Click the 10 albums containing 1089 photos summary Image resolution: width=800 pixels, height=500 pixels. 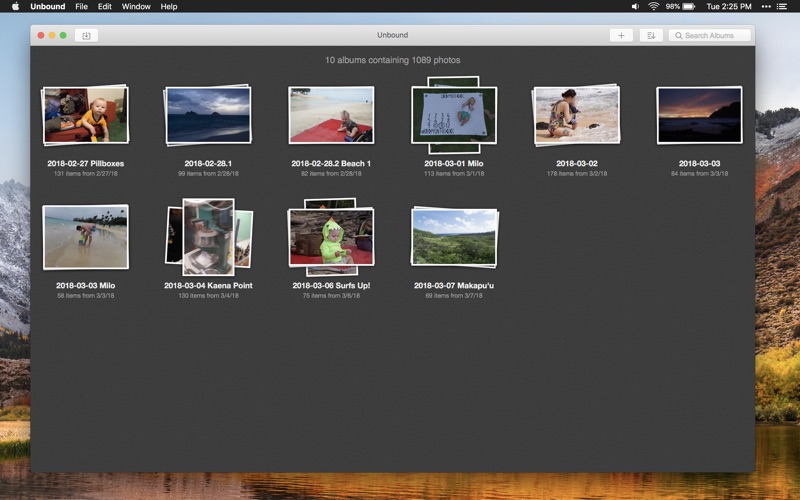393,60
